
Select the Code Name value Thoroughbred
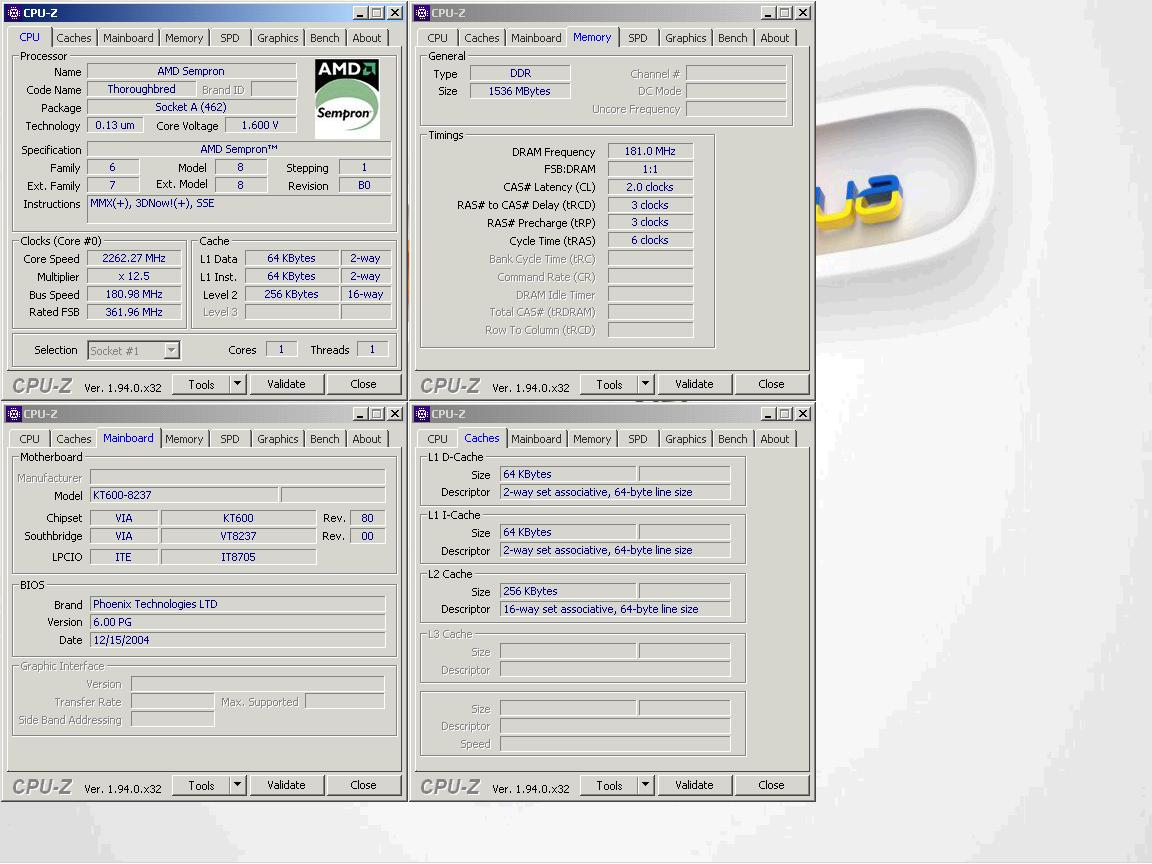[141, 89]
